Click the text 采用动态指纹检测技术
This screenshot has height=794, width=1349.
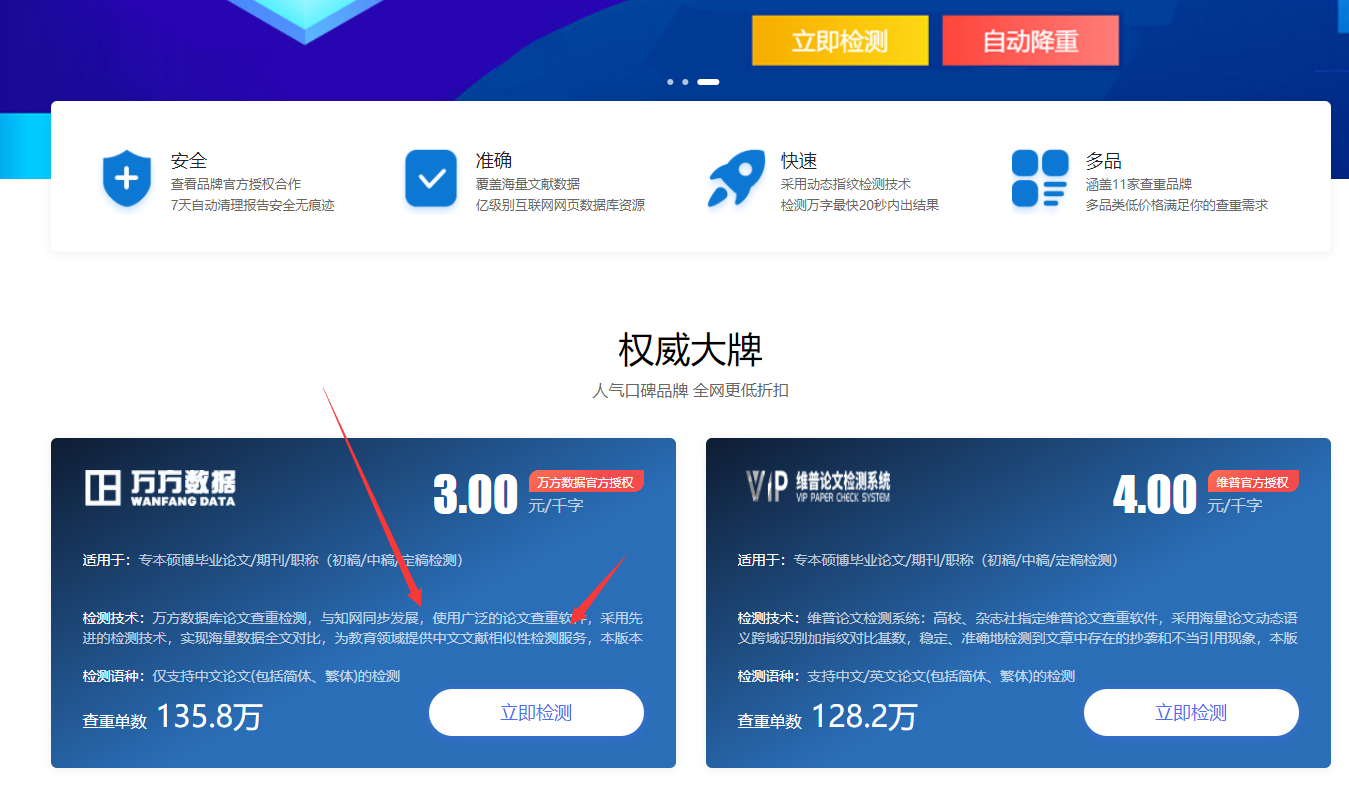click(846, 184)
